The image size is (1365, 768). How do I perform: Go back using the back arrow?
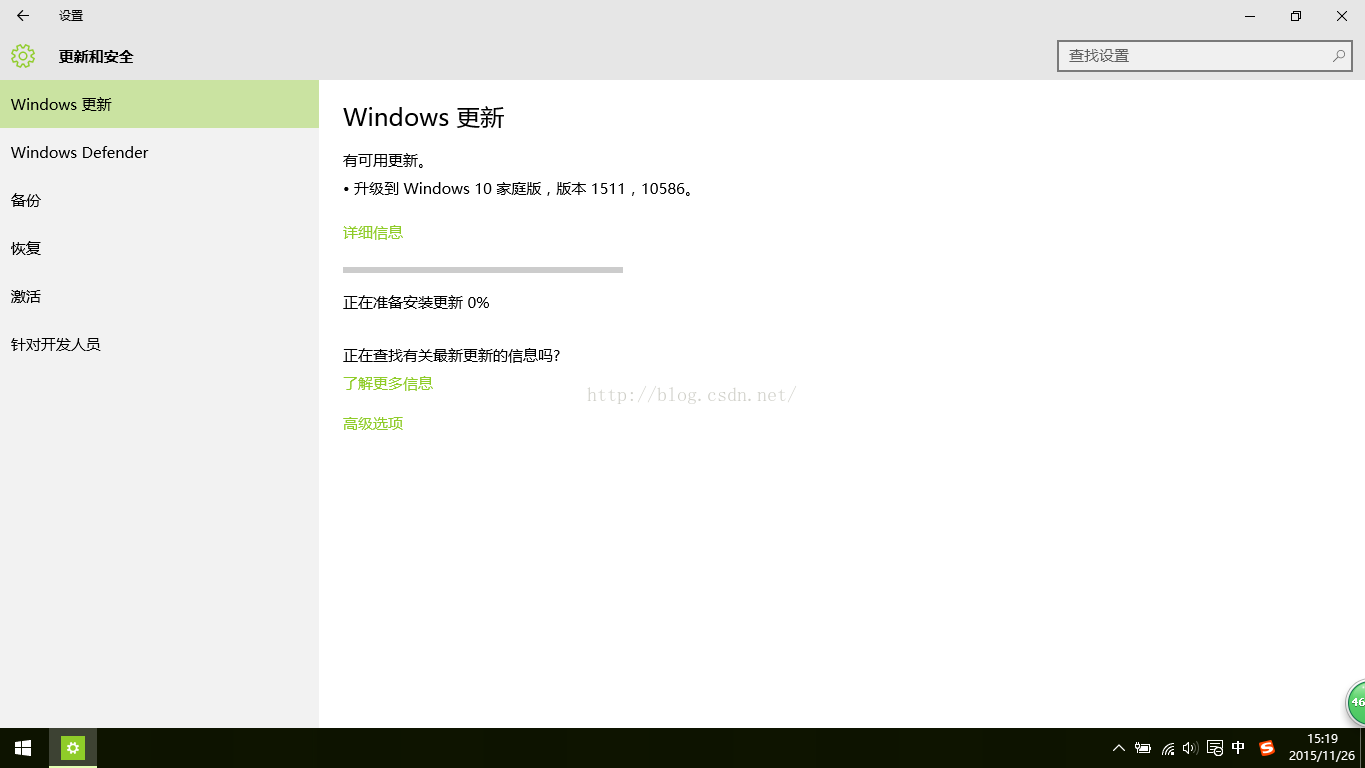click(23, 16)
